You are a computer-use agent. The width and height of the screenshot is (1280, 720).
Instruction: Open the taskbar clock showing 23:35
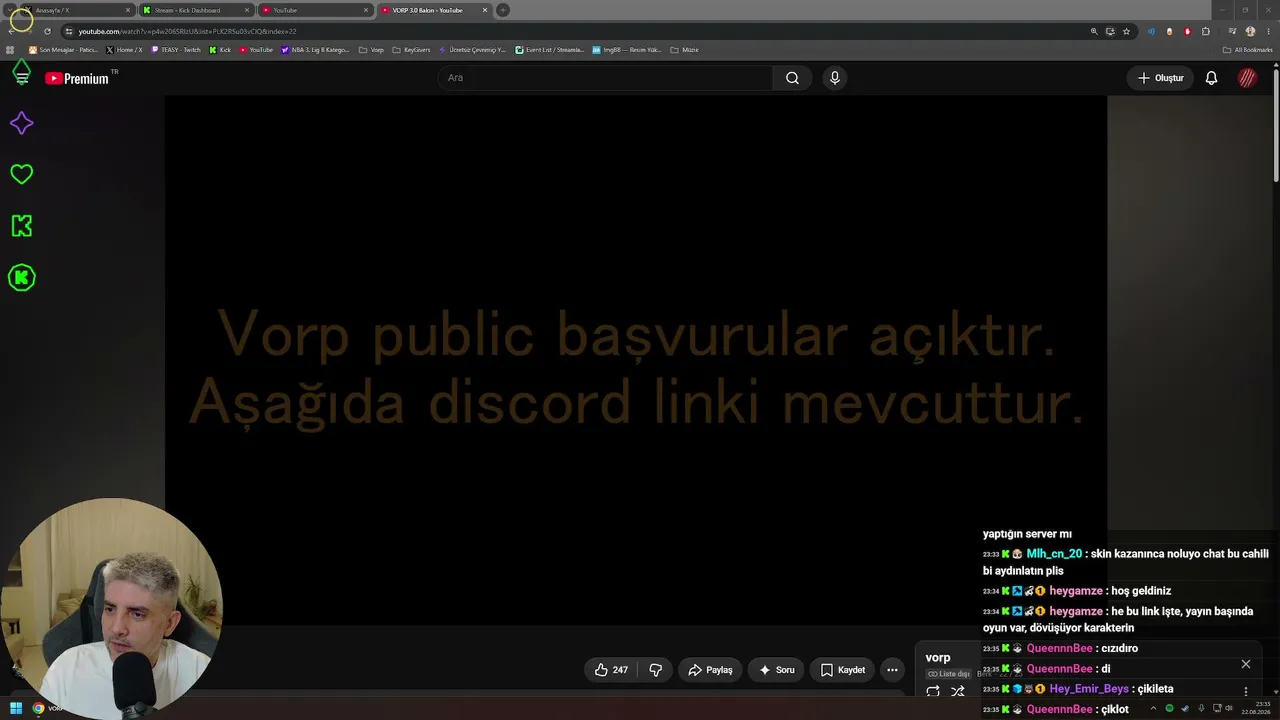[x=1257, y=709]
